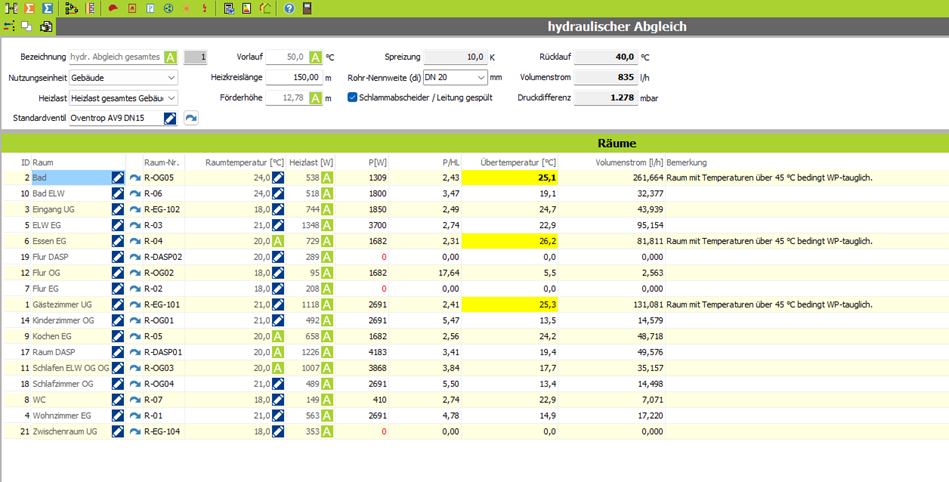The image size is (949, 482).
Task: Select room name Schlafzimmer OG
Action: [x=63, y=384]
